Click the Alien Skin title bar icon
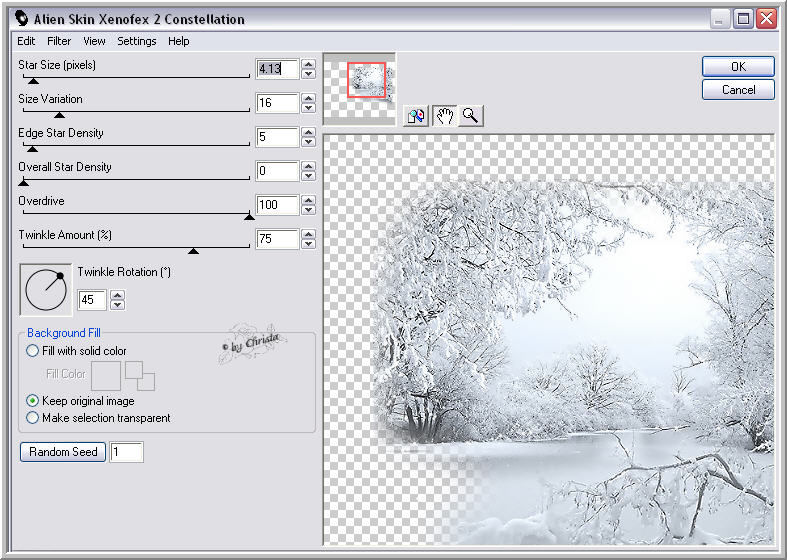The height and width of the screenshot is (560, 787). 22,19
